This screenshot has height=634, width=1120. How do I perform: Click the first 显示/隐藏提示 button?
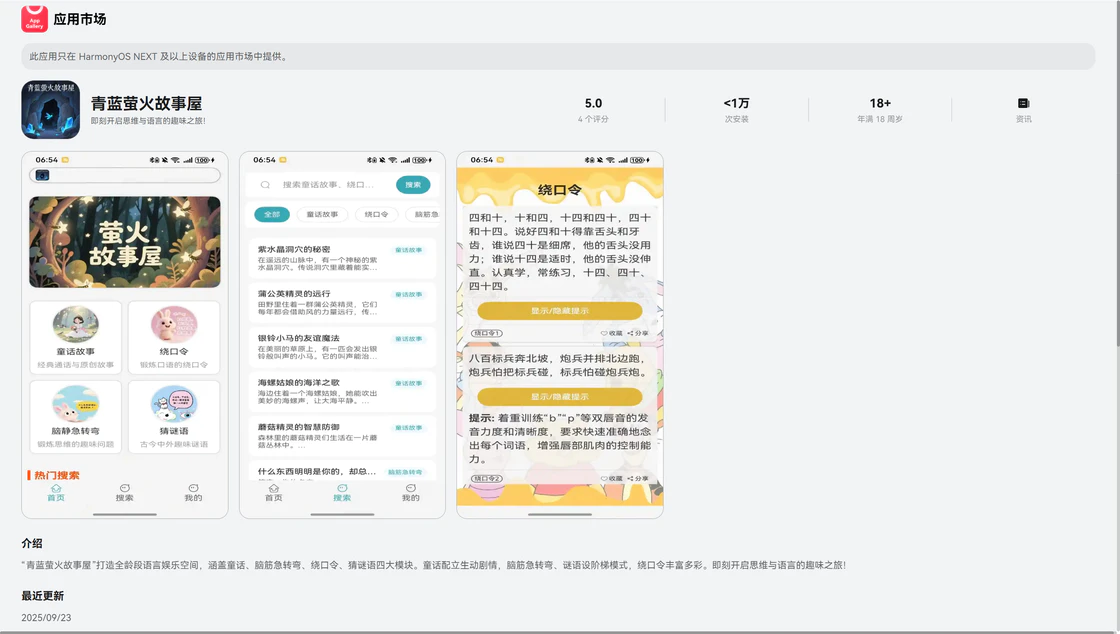point(560,311)
